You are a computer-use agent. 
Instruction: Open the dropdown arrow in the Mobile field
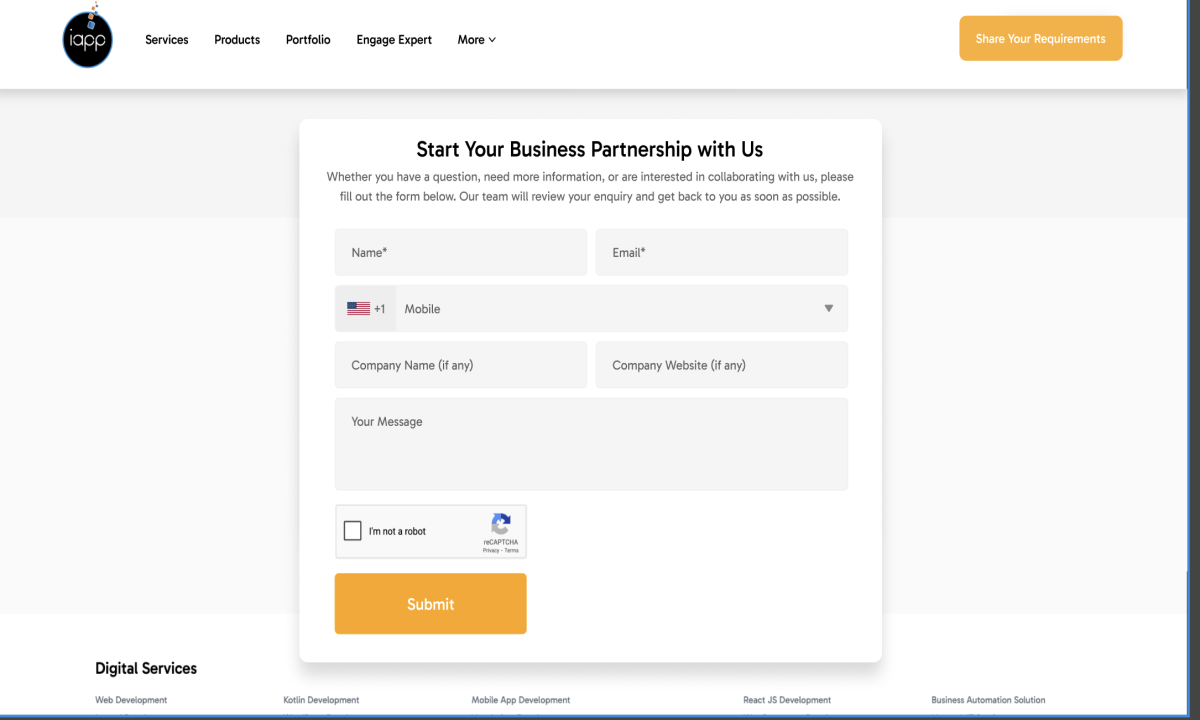pyautogui.click(x=828, y=309)
